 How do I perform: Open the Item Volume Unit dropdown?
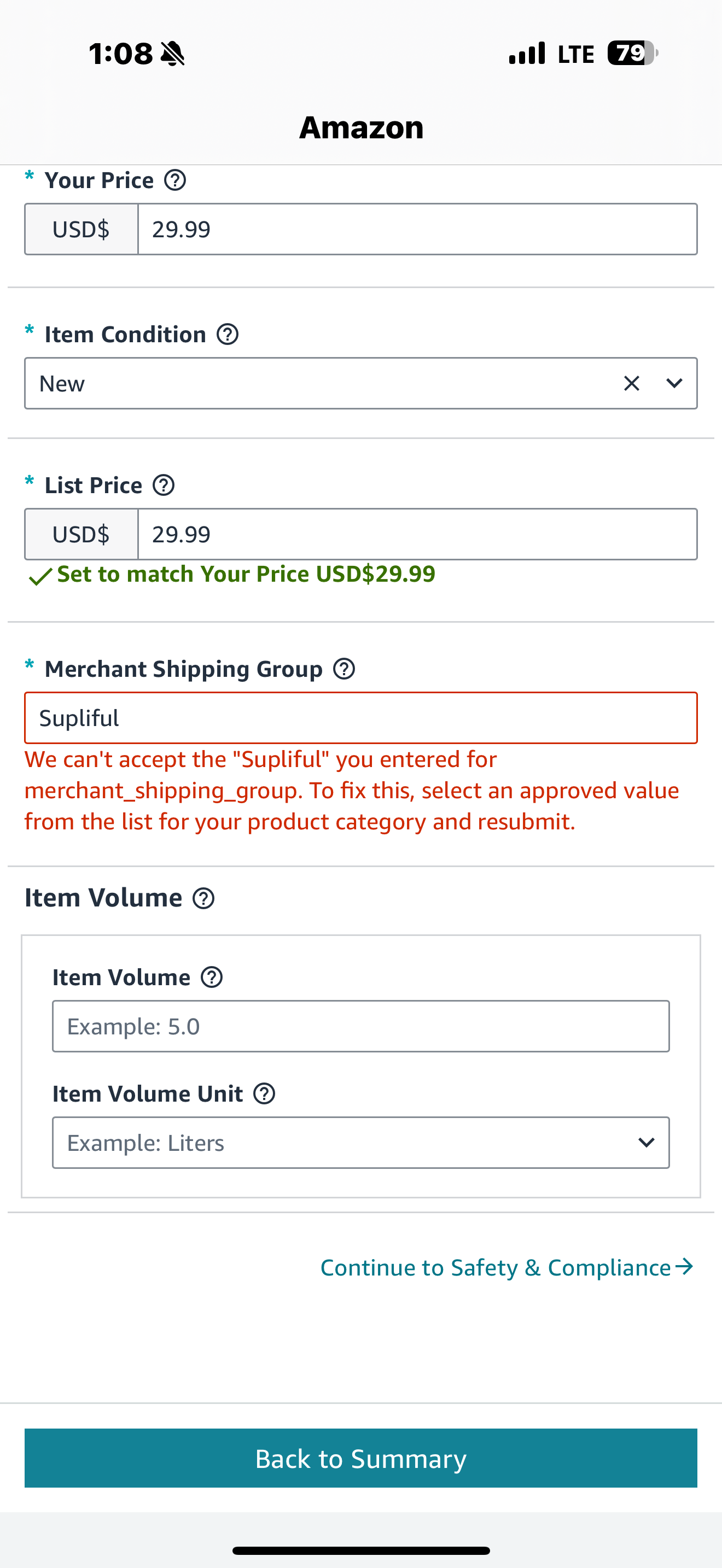[x=361, y=1143]
